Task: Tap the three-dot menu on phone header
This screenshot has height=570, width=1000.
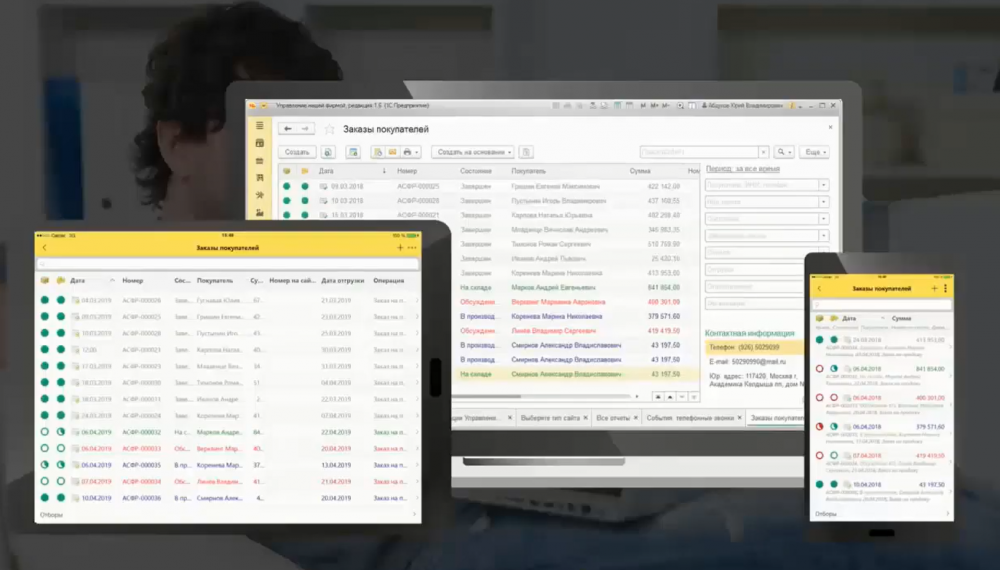Action: pyautogui.click(x=945, y=288)
